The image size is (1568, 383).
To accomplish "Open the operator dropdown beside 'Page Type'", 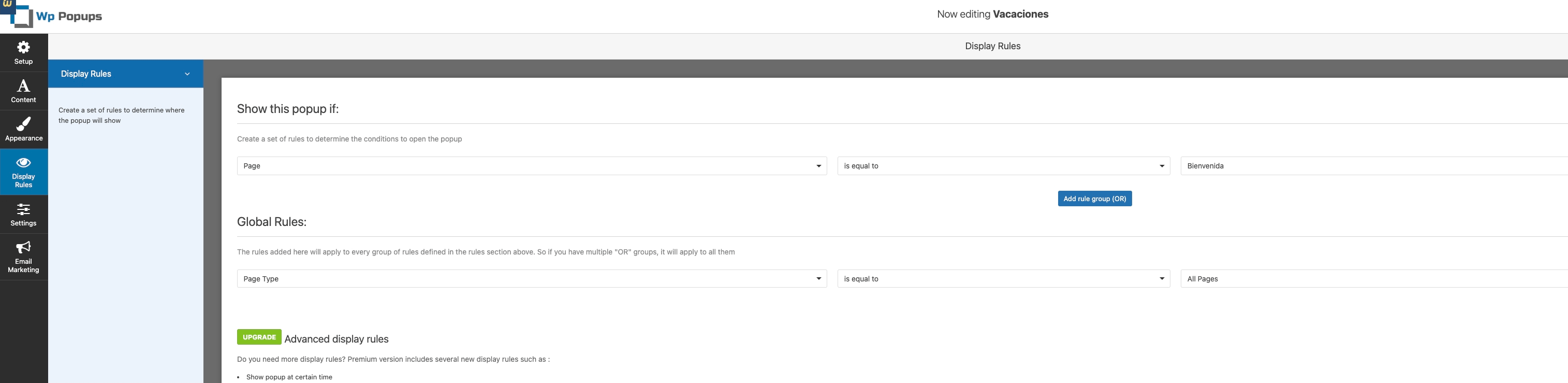I will point(1003,279).
